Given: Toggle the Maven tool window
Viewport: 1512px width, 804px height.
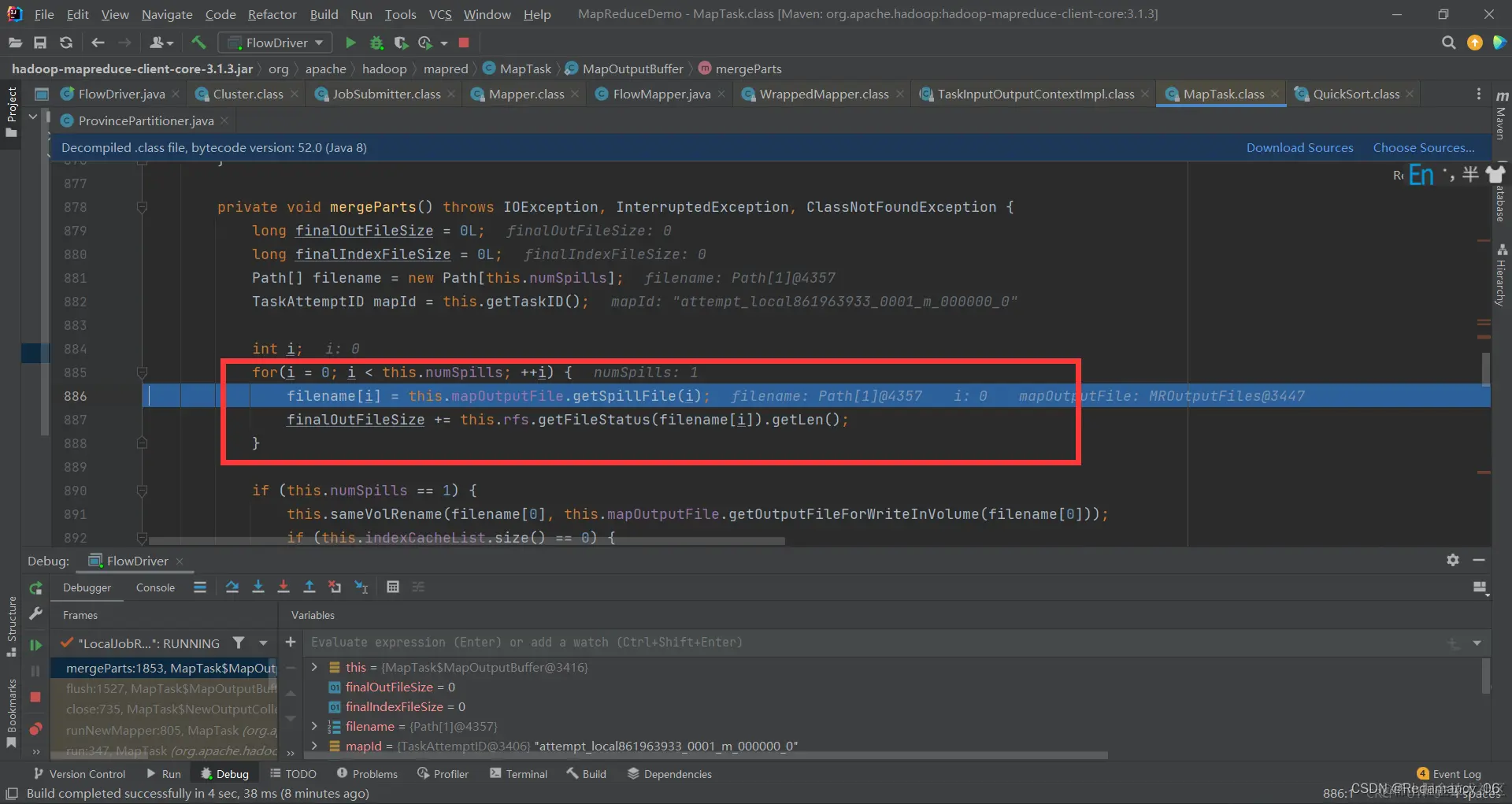Looking at the screenshot, I should click(x=1502, y=115).
